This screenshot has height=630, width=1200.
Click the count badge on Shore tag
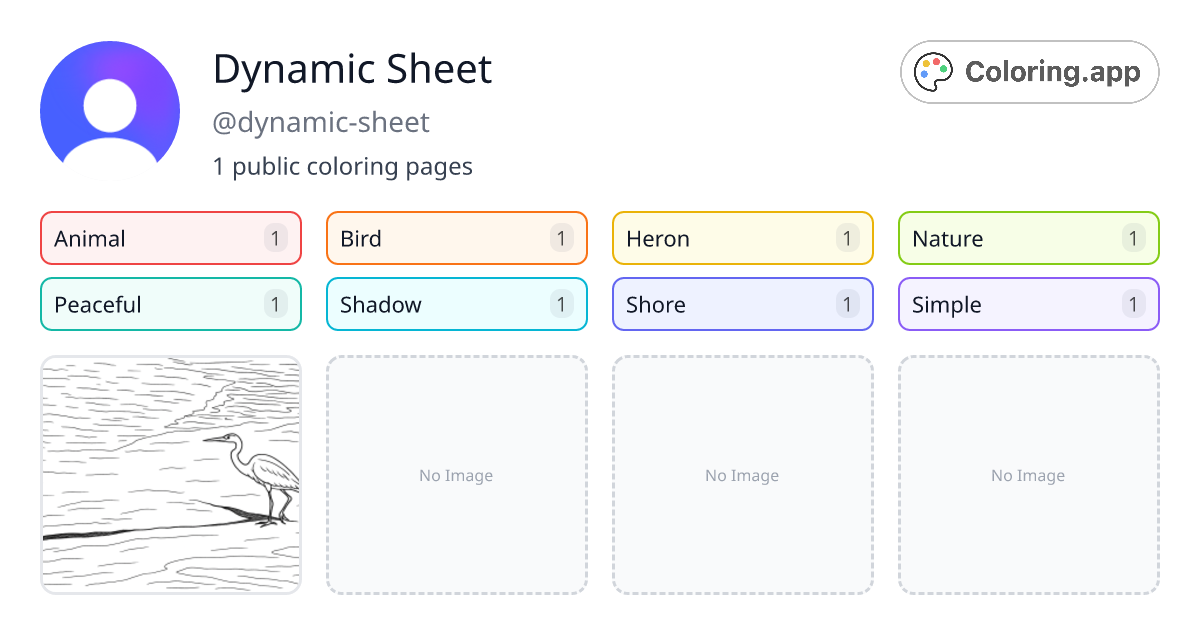pyautogui.click(x=847, y=304)
